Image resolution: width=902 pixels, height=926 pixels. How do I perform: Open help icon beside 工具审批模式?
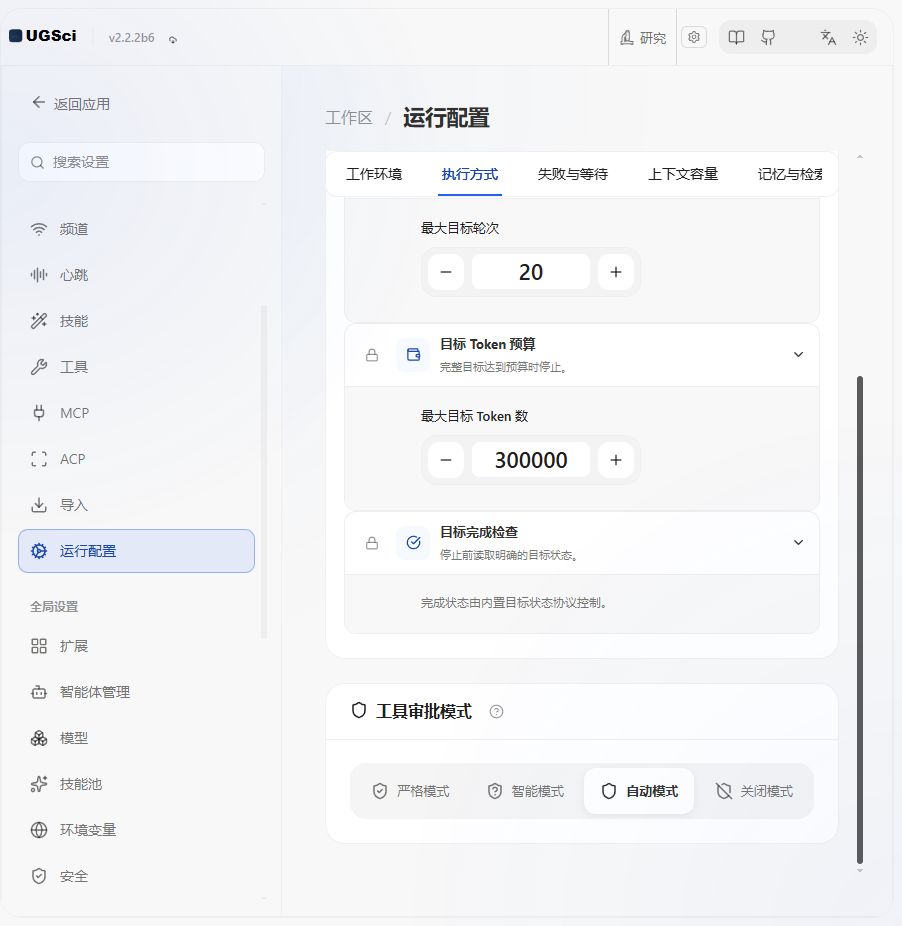pyautogui.click(x=496, y=712)
